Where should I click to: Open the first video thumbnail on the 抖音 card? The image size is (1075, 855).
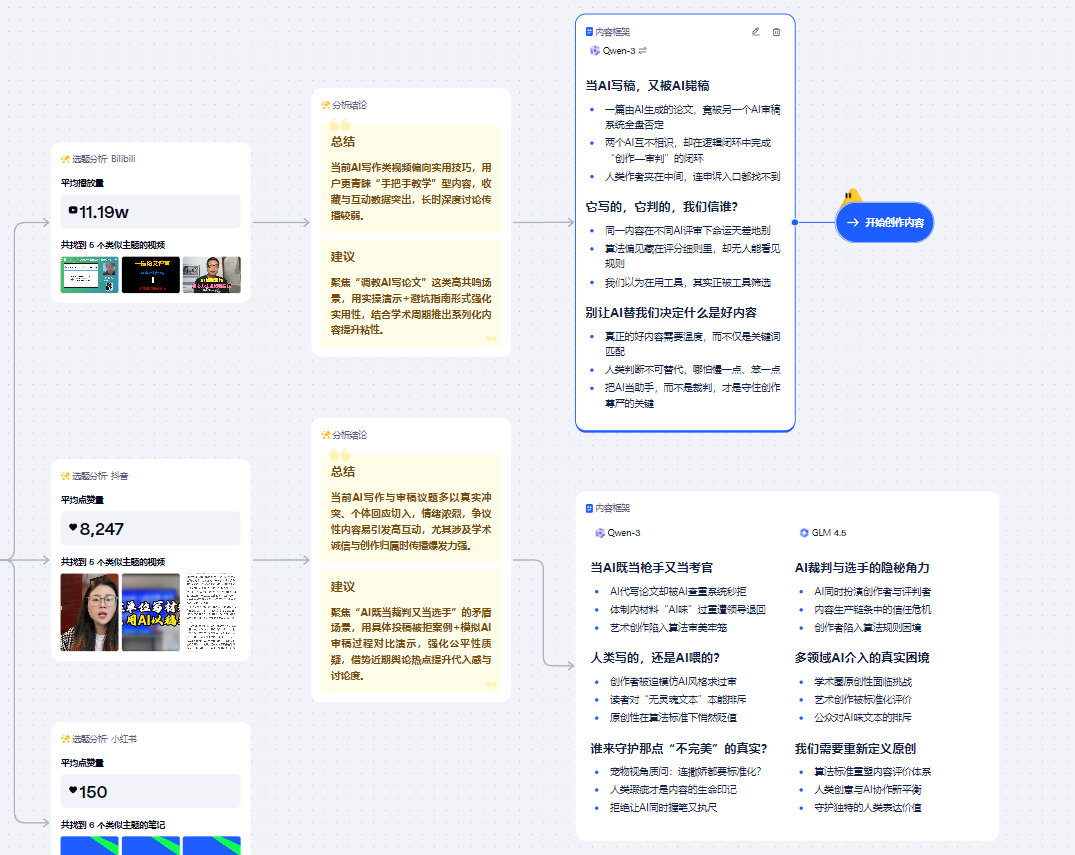(x=88, y=614)
